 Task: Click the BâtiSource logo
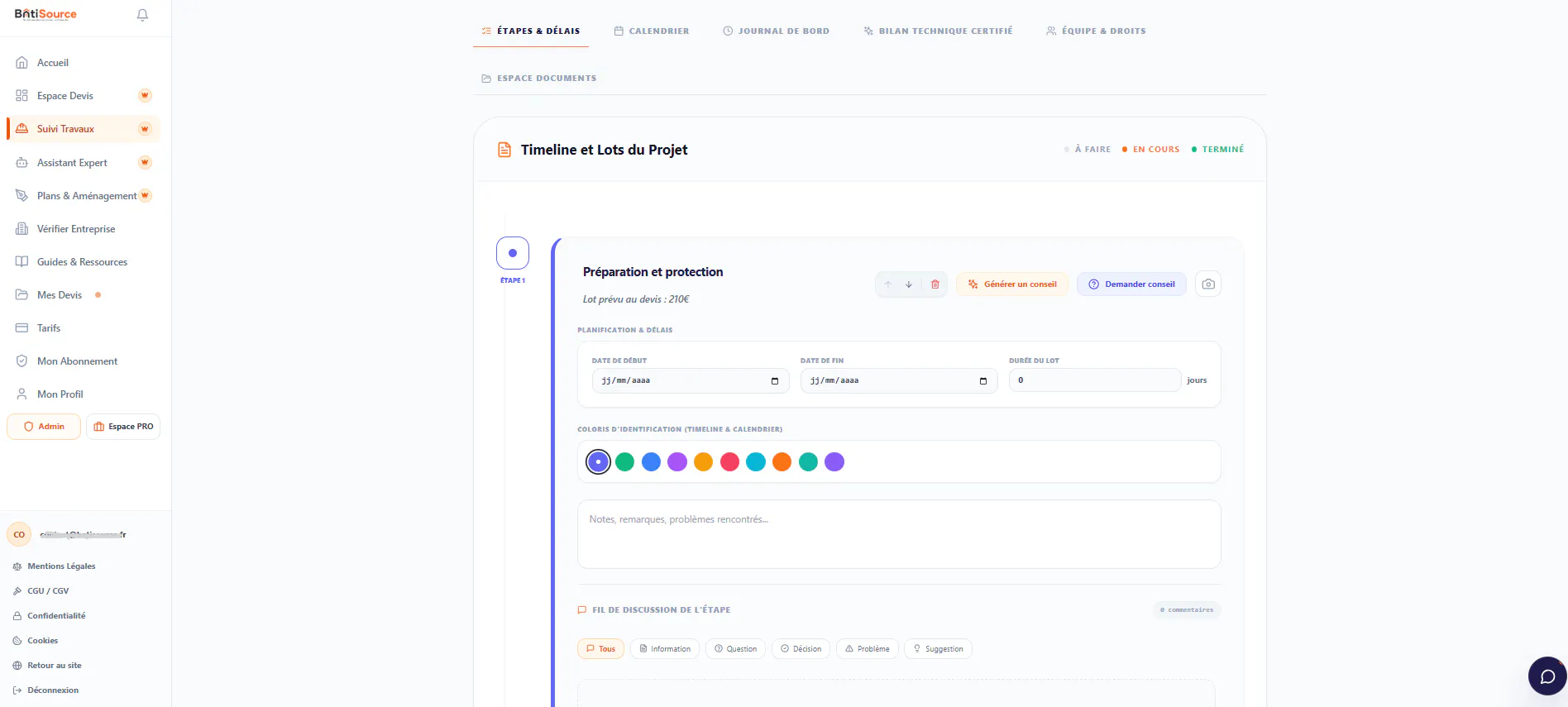click(x=45, y=14)
